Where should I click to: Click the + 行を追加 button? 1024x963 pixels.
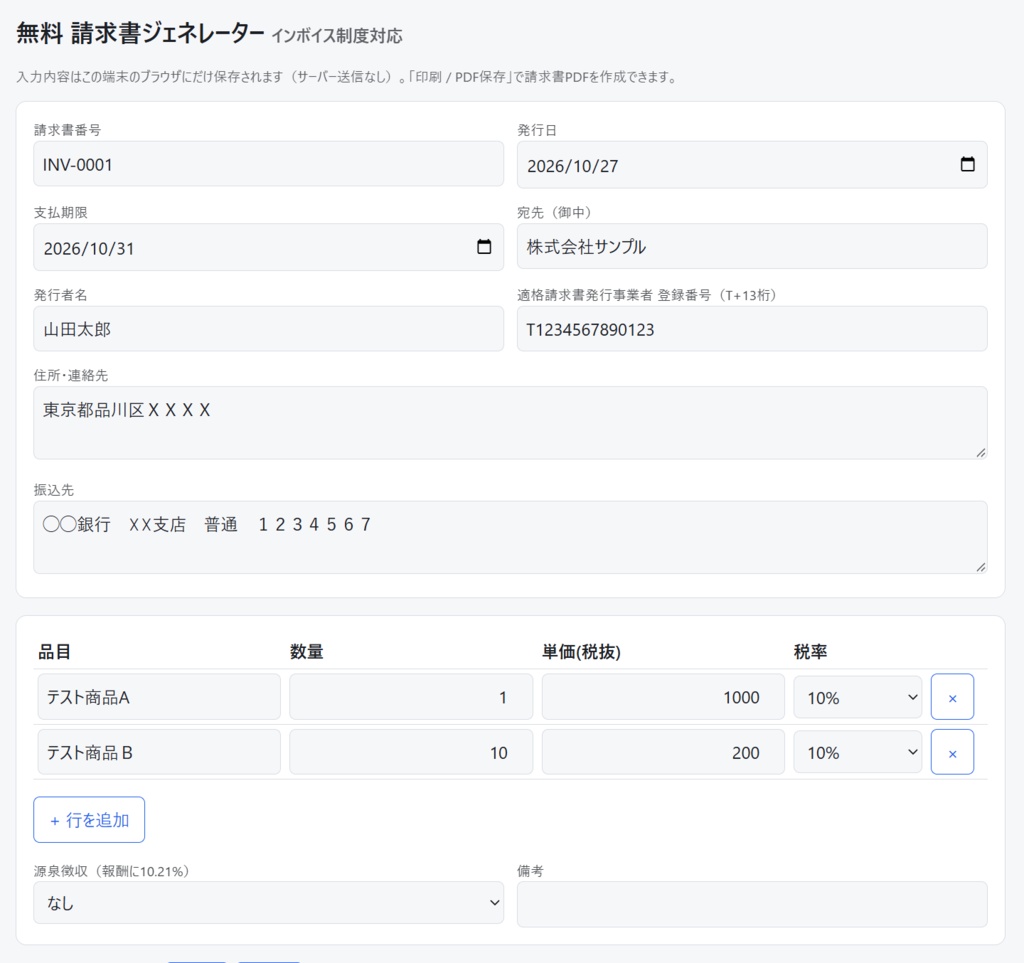click(89, 819)
